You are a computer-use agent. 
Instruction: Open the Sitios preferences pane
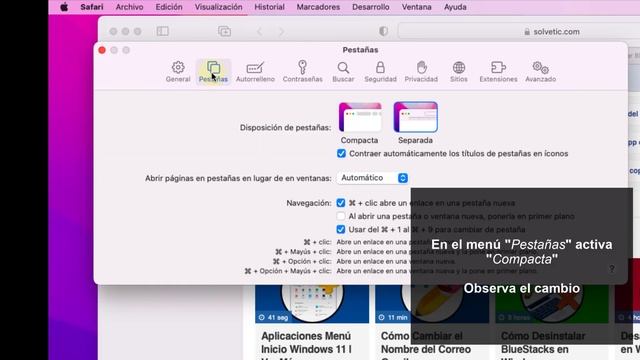(x=459, y=72)
